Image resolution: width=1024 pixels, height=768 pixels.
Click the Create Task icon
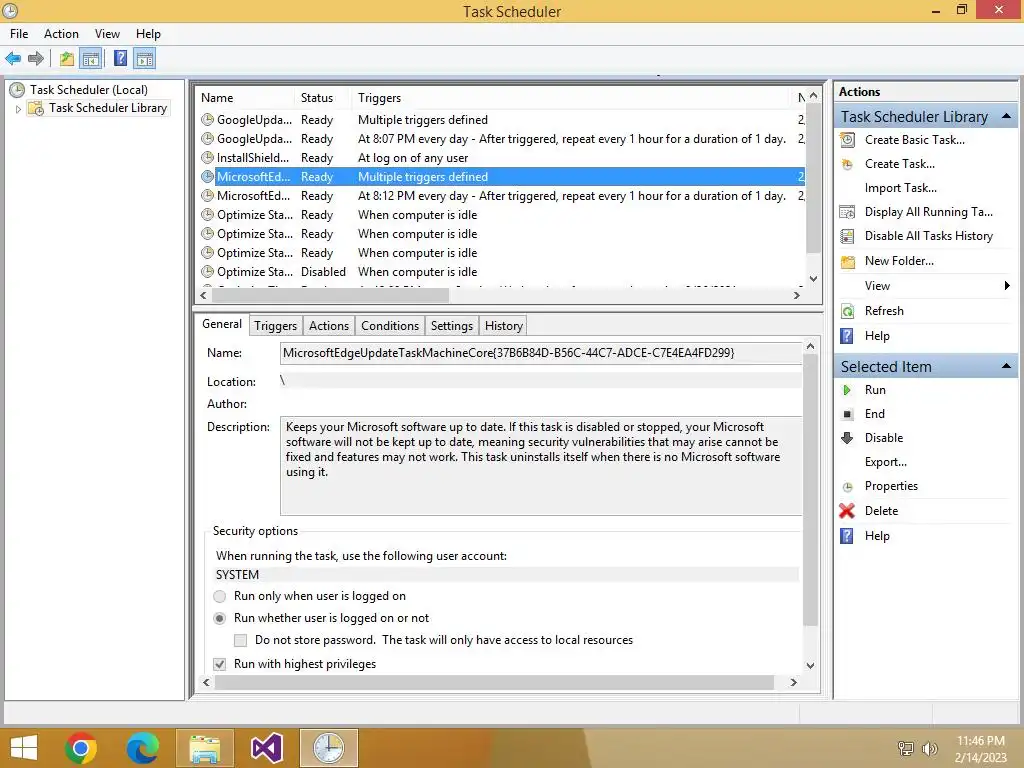tap(847, 164)
